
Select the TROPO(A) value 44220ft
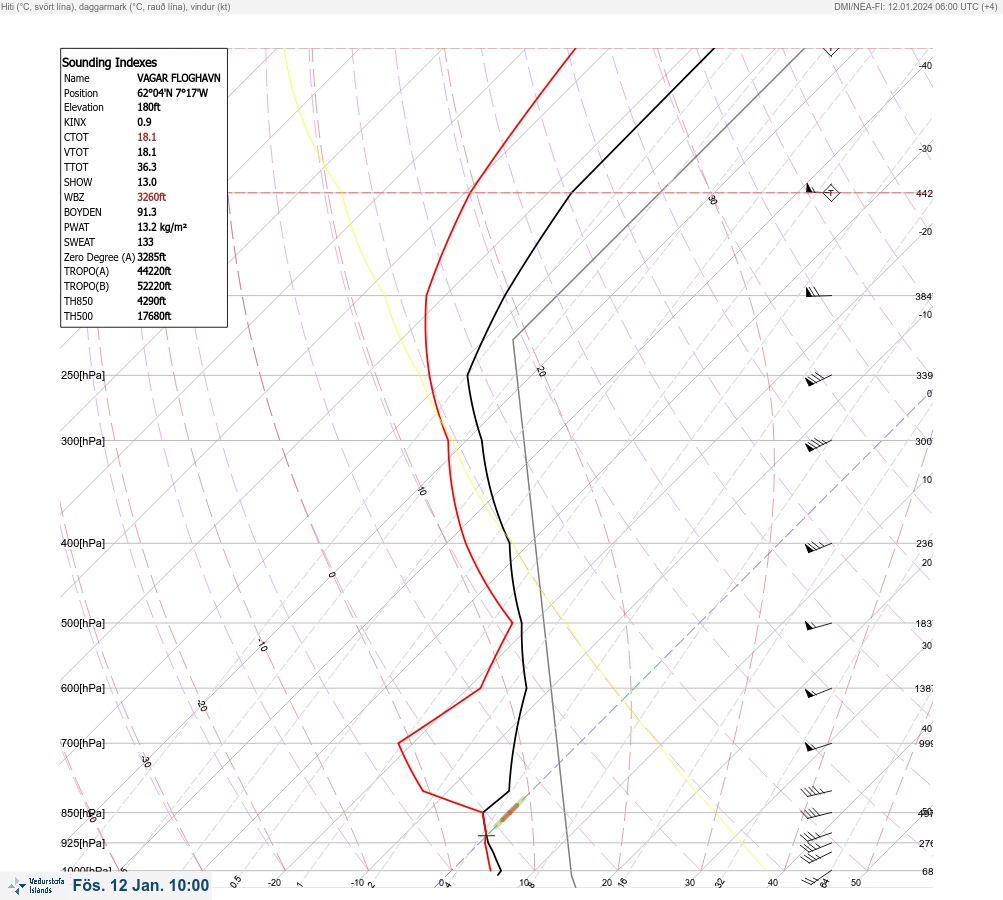click(154, 271)
